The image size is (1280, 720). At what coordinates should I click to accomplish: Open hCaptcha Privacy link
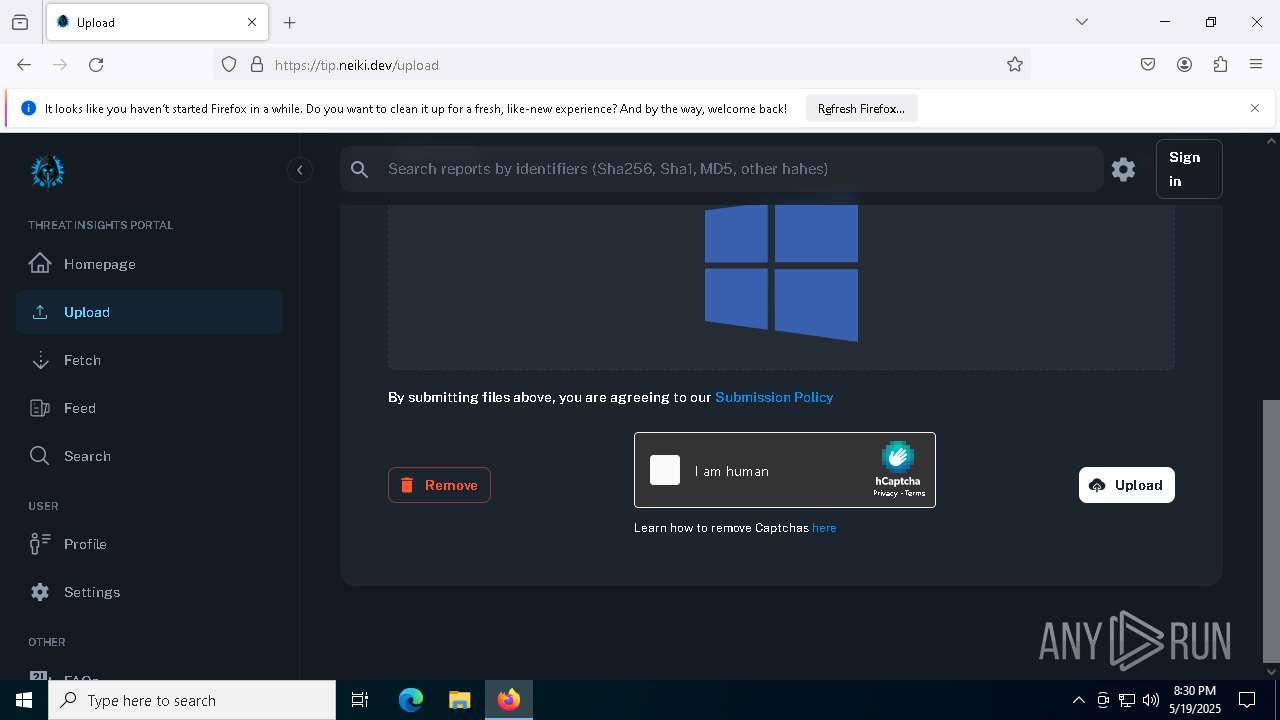click(884, 493)
